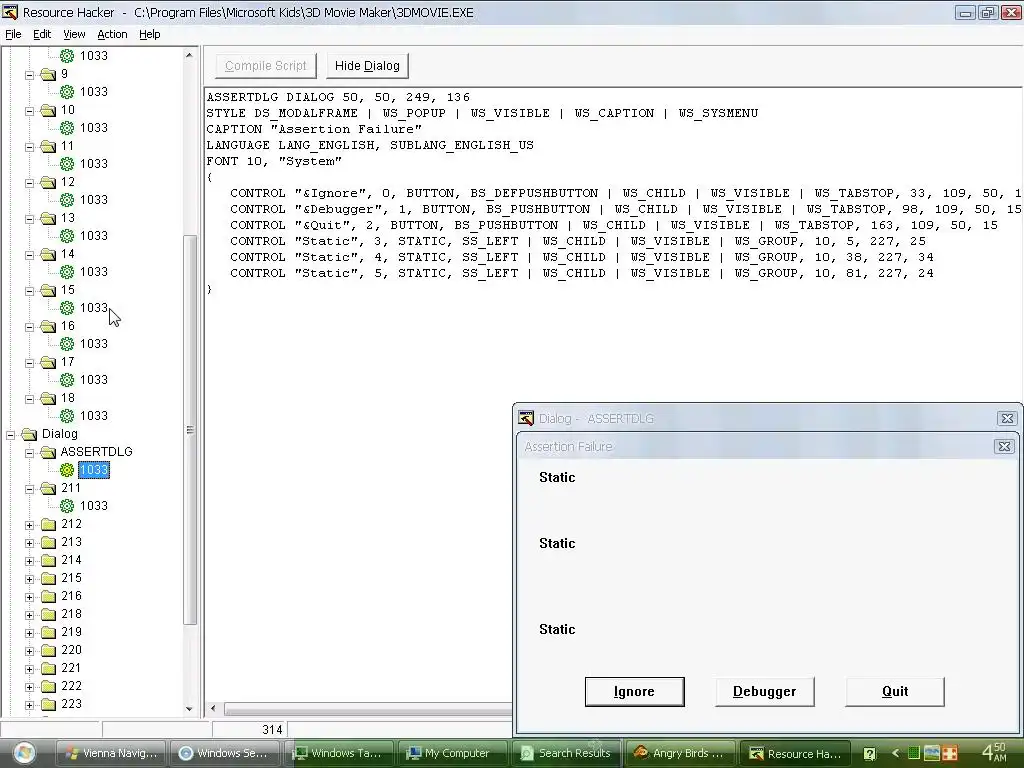Viewport: 1024px width, 768px height.
Task: Click the open folder icon for 10
Action: [x=48, y=110]
